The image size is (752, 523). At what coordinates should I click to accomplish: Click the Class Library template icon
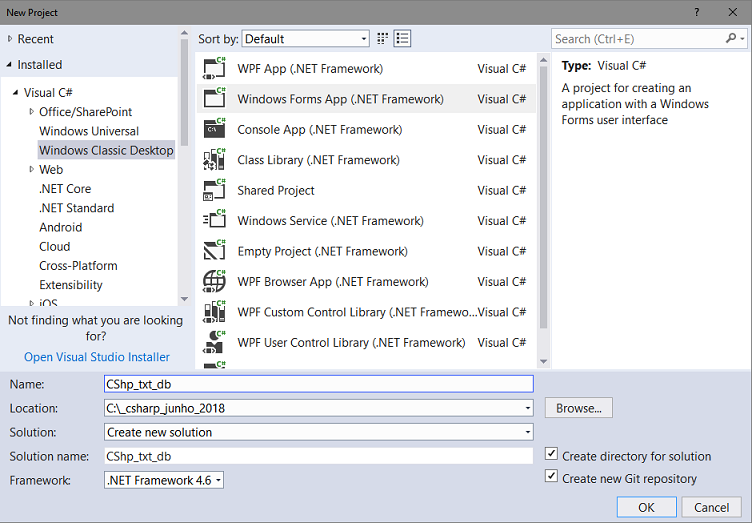tap(214, 160)
